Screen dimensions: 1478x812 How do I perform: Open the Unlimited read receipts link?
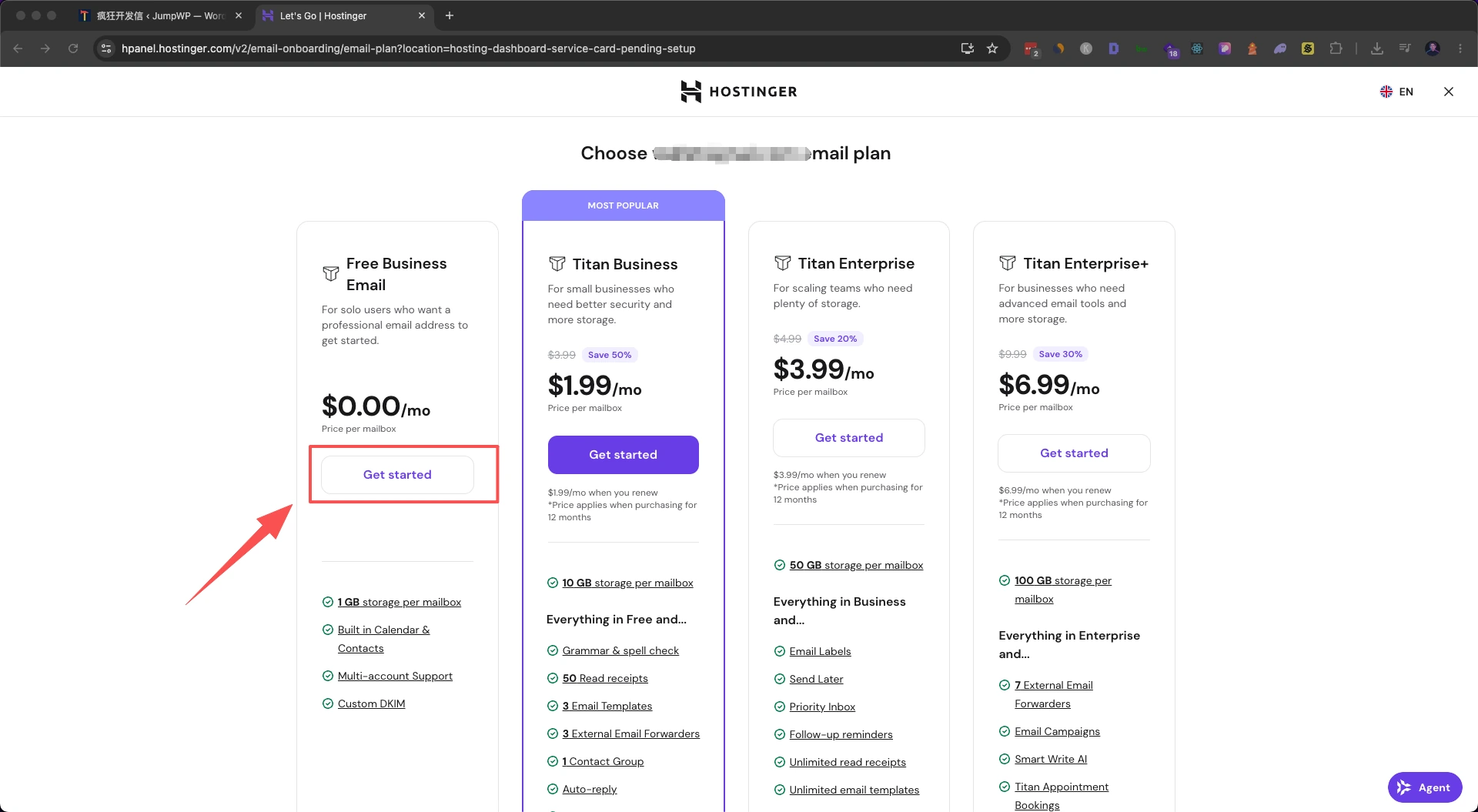click(848, 763)
